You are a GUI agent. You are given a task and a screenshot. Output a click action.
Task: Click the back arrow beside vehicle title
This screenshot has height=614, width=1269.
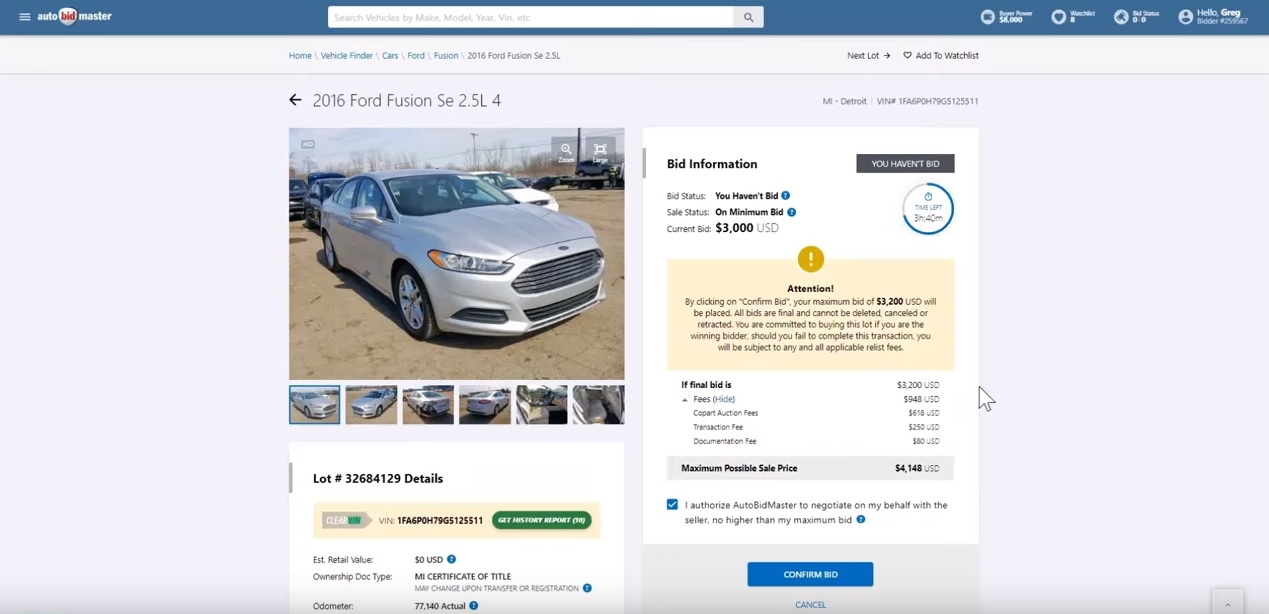coord(295,100)
